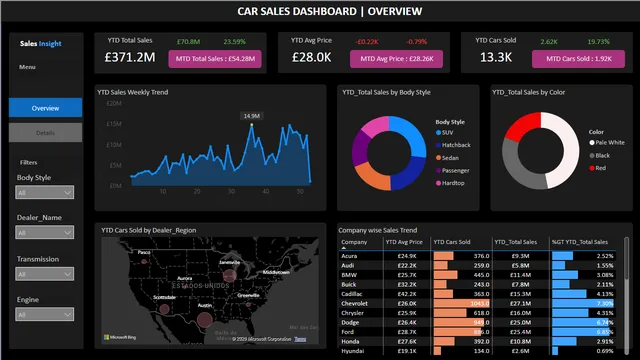The height and width of the screenshot is (360, 640).
Task: Click the Sales Insight title
Action: click(x=40, y=43)
